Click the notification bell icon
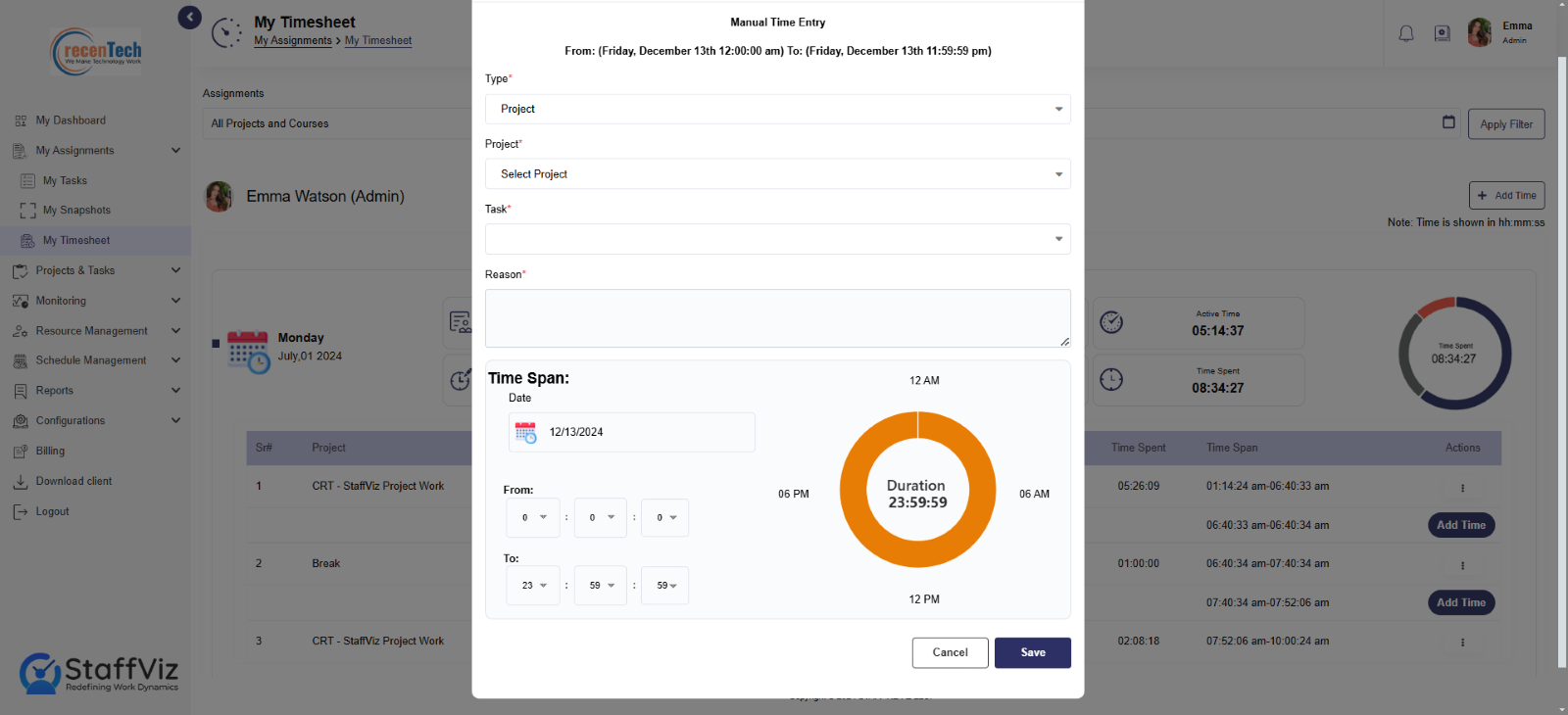This screenshot has width=1568, height=715. [x=1406, y=33]
